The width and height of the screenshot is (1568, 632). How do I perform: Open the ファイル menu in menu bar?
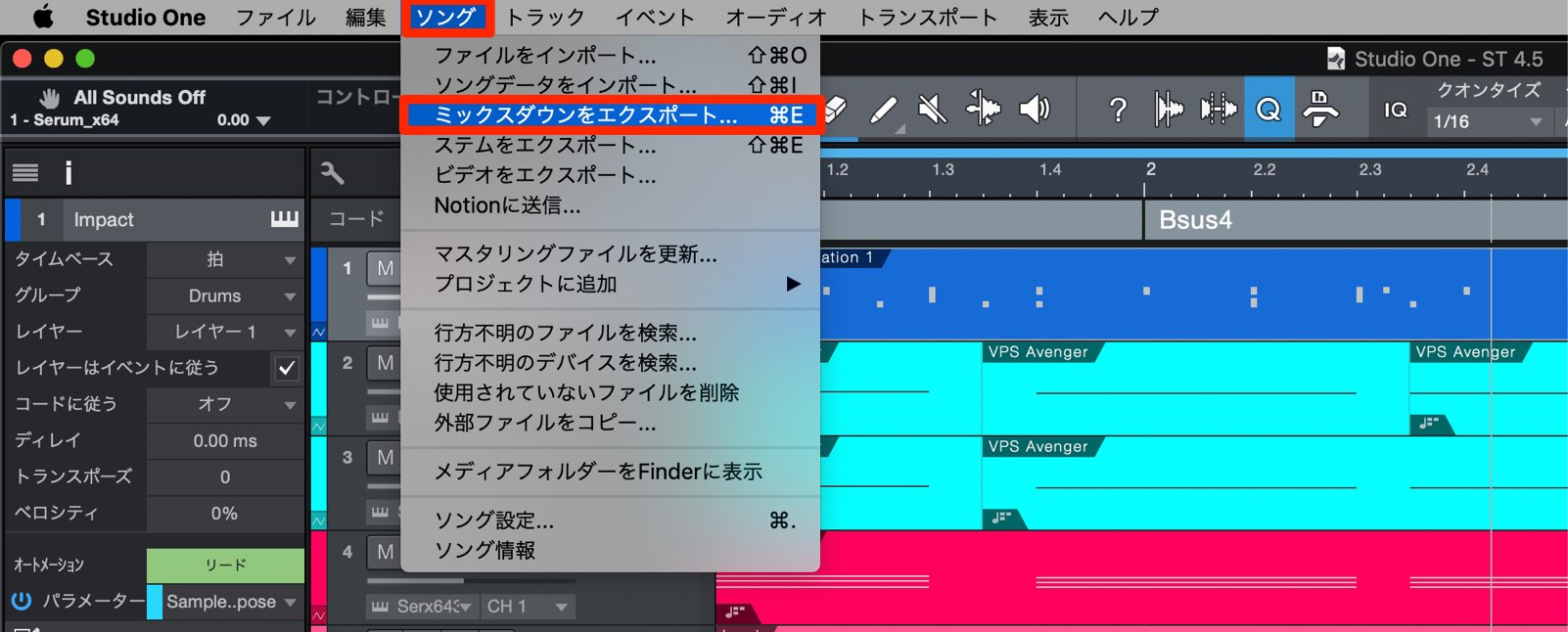(x=276, y=17)
